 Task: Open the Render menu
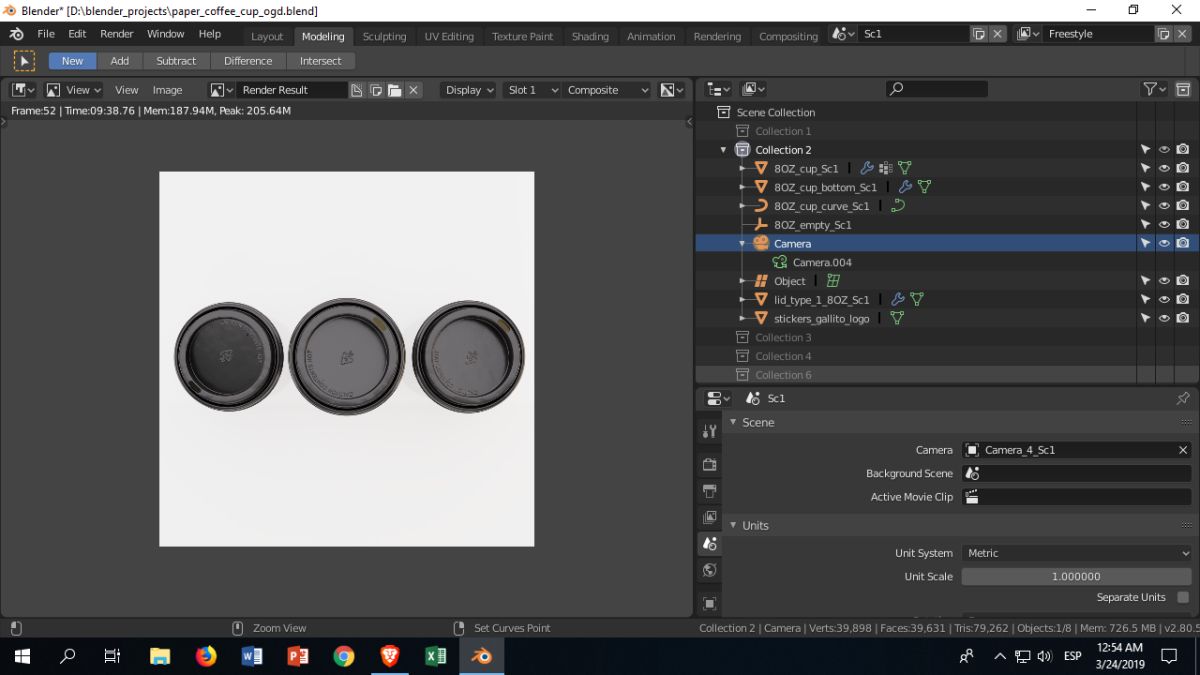point(117,34)
